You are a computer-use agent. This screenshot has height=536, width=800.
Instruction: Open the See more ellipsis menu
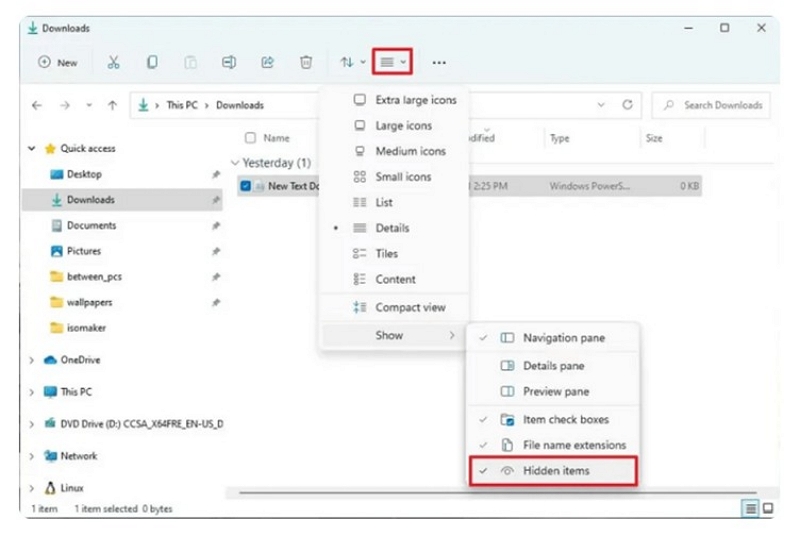pos(439,63)
